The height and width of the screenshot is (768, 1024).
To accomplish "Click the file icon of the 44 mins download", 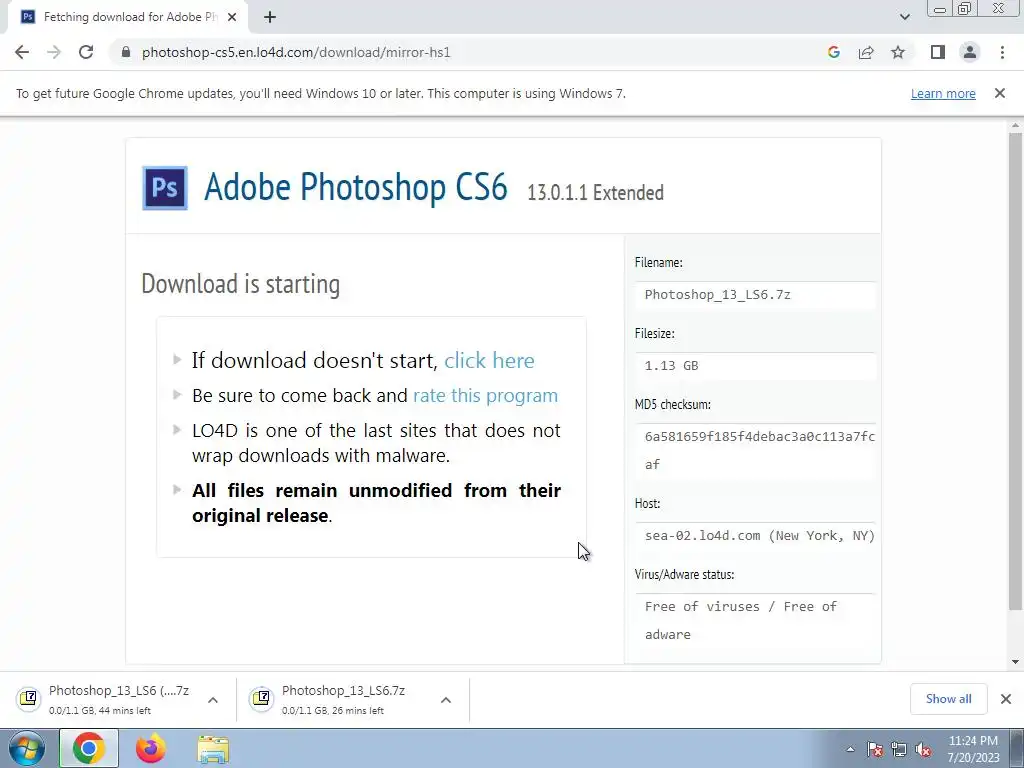I will tap(29, 699).
